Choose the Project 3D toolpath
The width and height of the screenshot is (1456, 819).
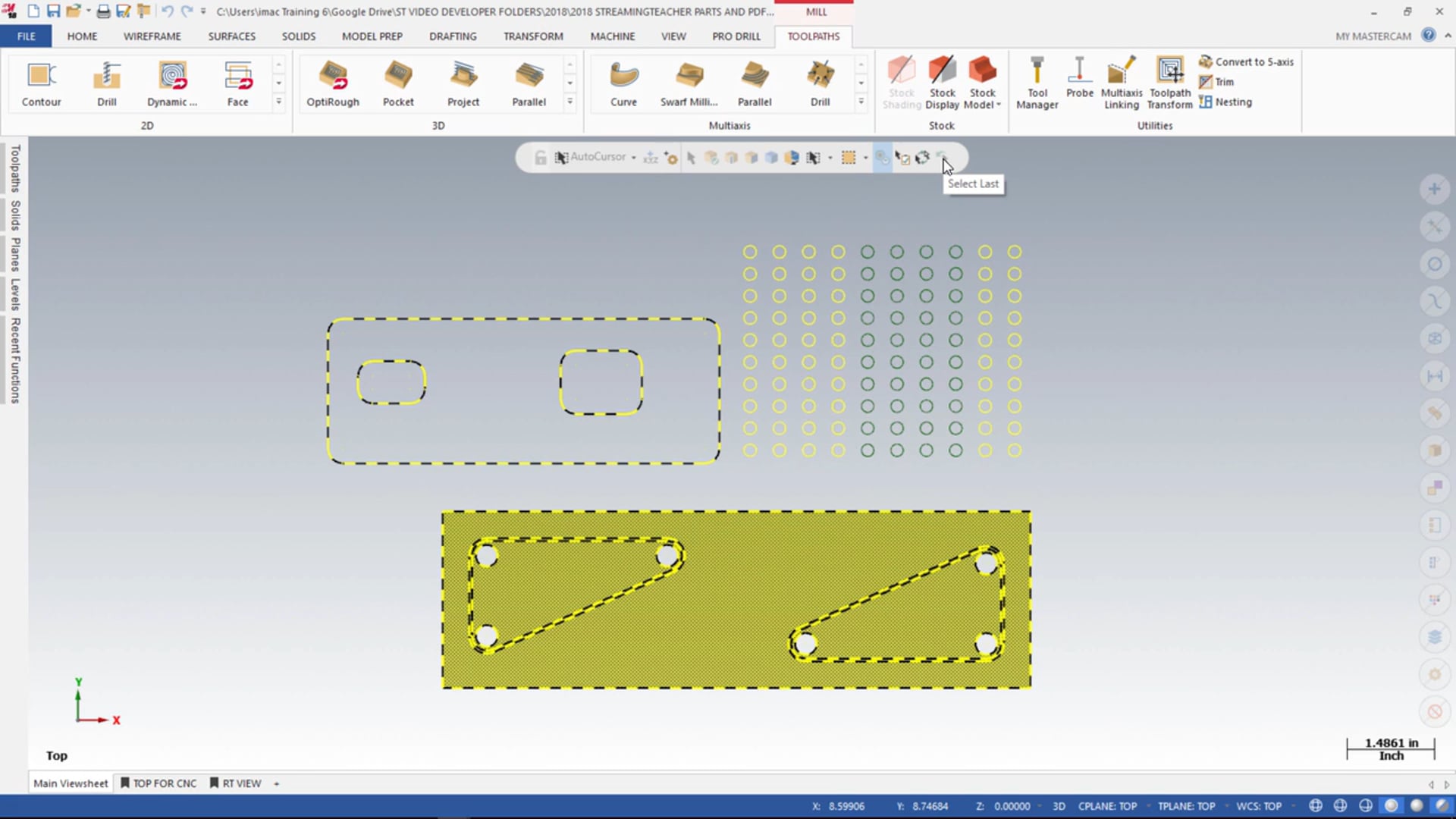(463, 84)
